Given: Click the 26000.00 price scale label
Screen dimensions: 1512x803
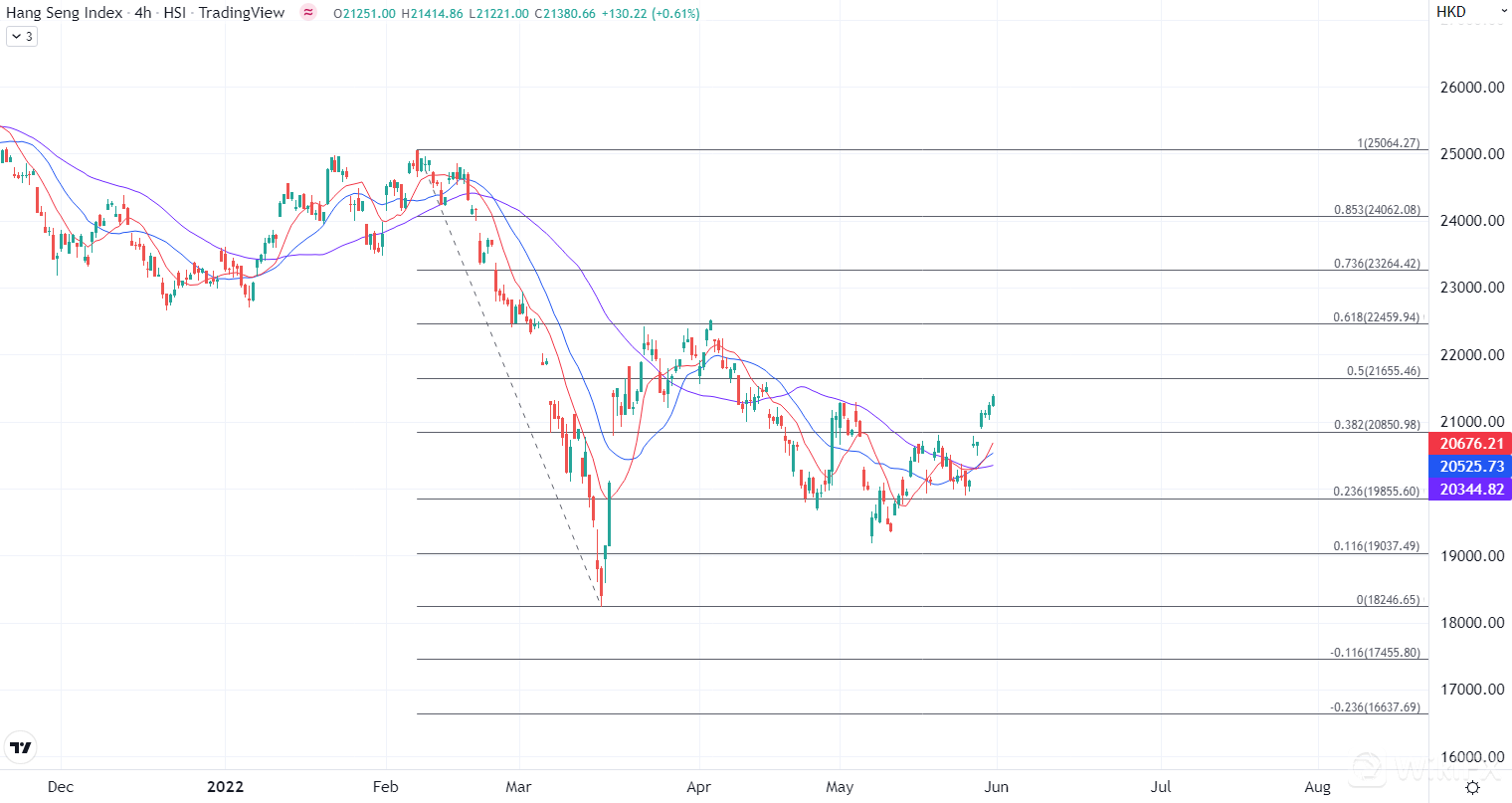Looking at the screenshot, I should (x=1472, y=88).
